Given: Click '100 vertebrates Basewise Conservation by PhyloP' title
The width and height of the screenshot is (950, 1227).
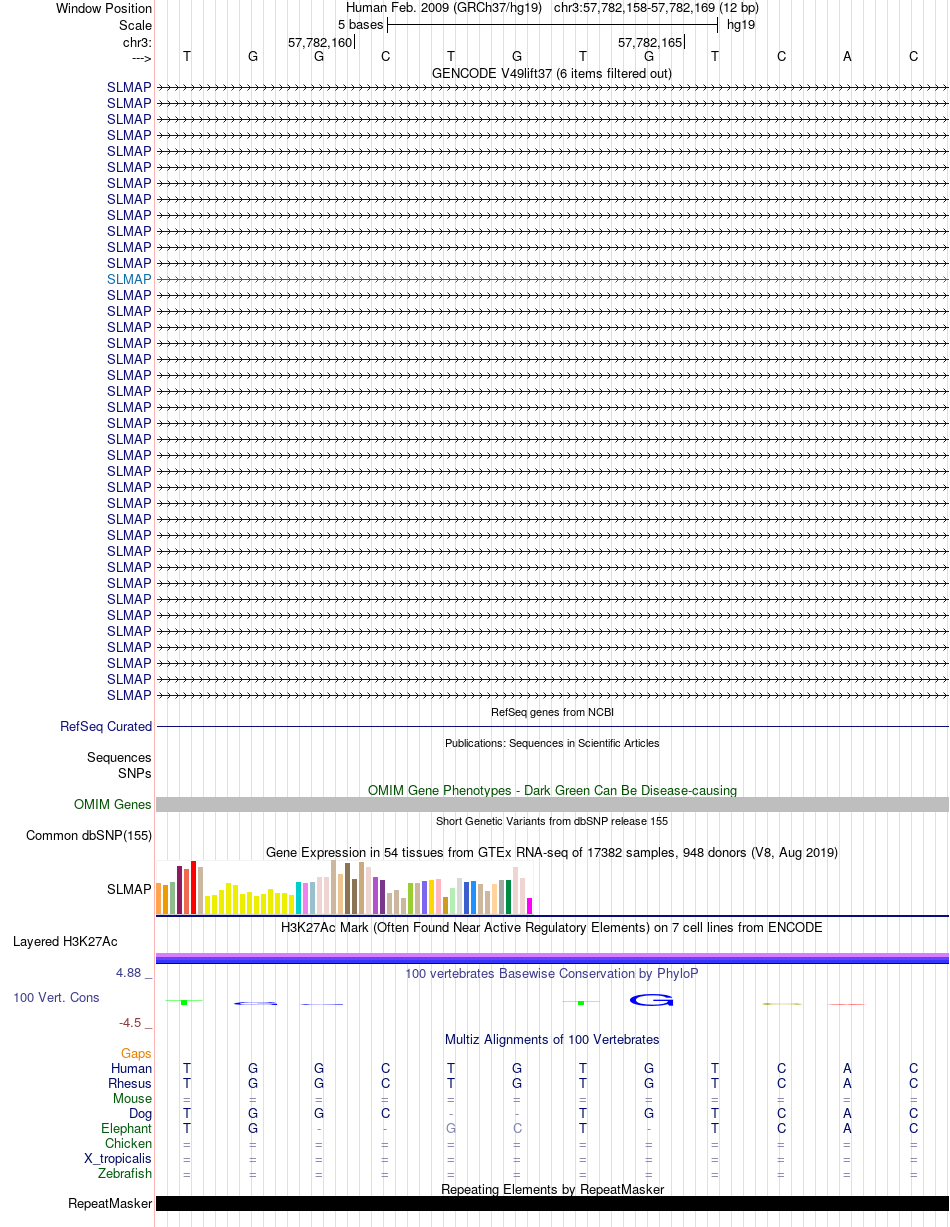Looking at the screenshot, I should tap(552, 973).
